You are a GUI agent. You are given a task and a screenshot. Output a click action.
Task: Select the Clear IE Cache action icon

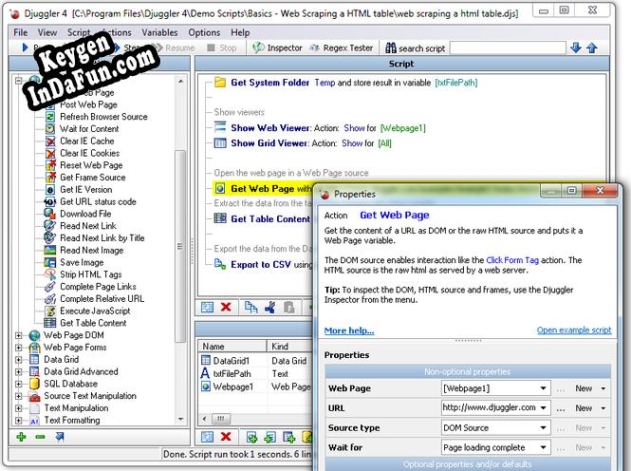tap(50, 141)
